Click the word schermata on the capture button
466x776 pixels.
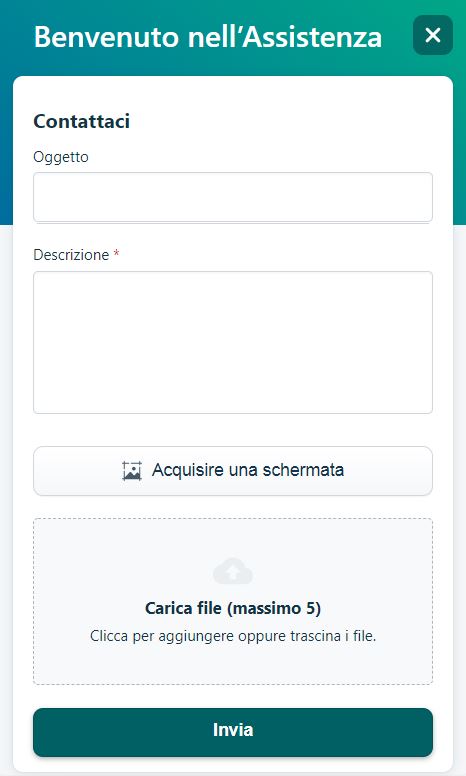click(303, 470)
